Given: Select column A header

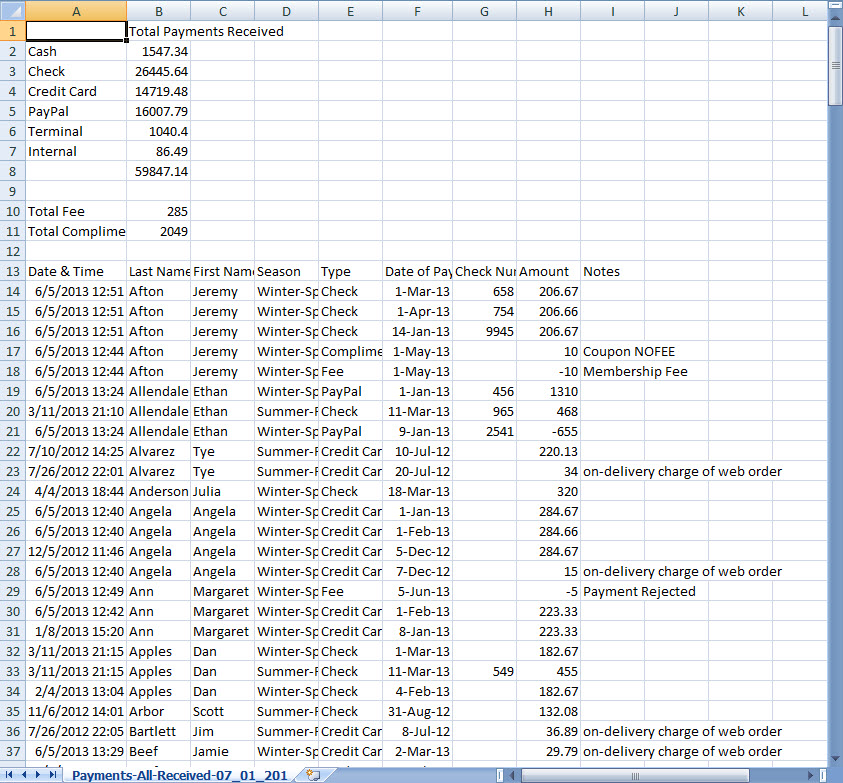Looking at the screenshot, I should tap(76, 11).
